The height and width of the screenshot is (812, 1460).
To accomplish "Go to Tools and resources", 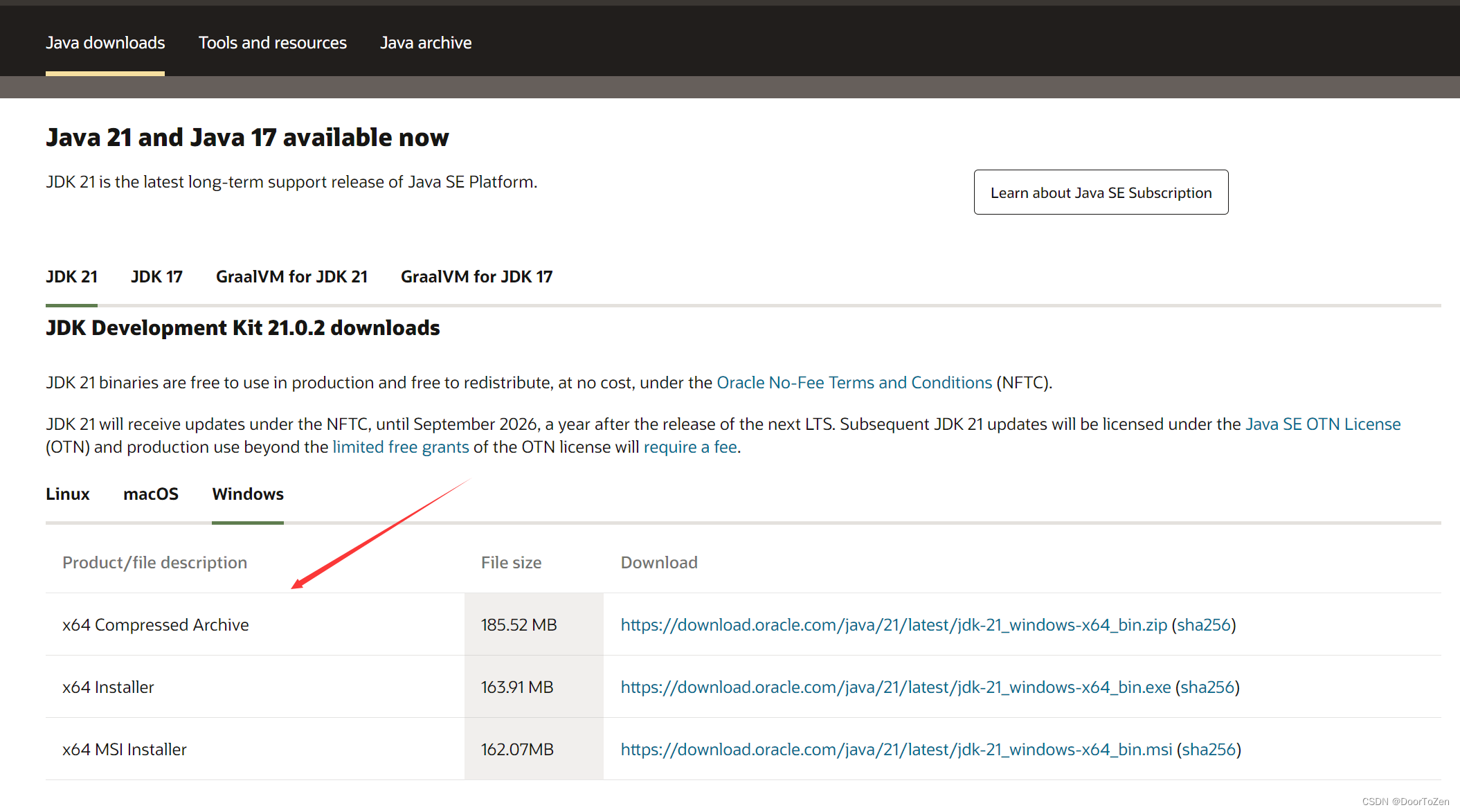I will coord(272,43).
